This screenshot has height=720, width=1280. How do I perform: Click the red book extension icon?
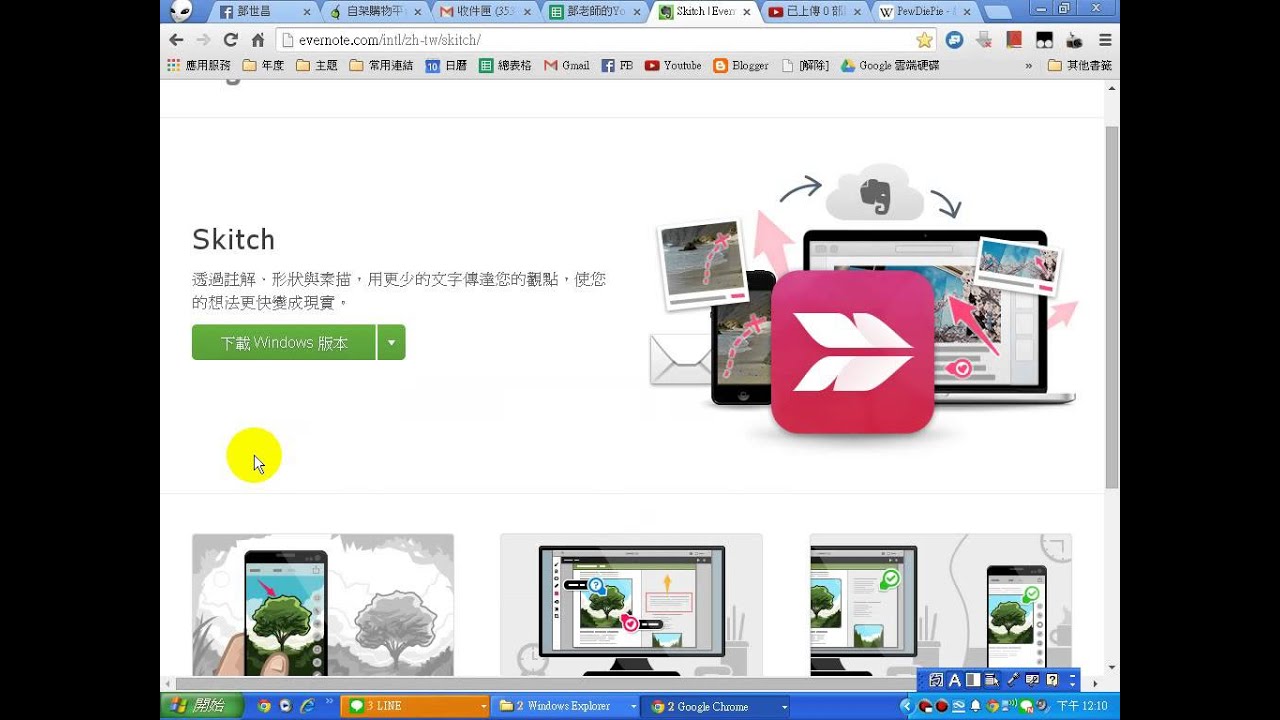pos(1014,40)
